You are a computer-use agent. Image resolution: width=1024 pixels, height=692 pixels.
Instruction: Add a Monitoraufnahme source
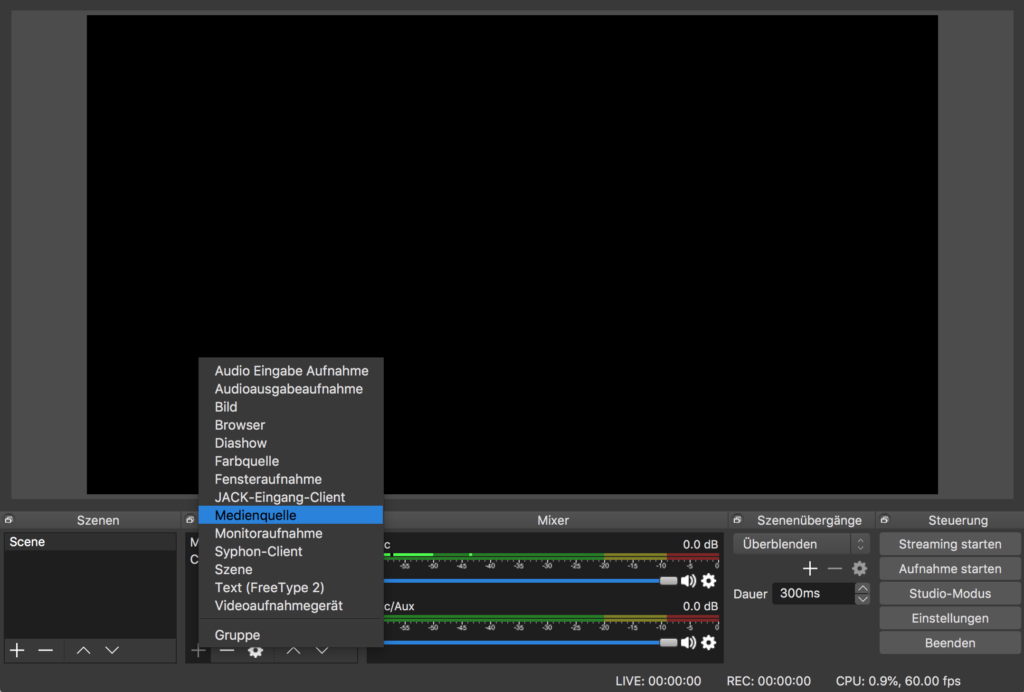pyautogui.click(x=291, y=533)
